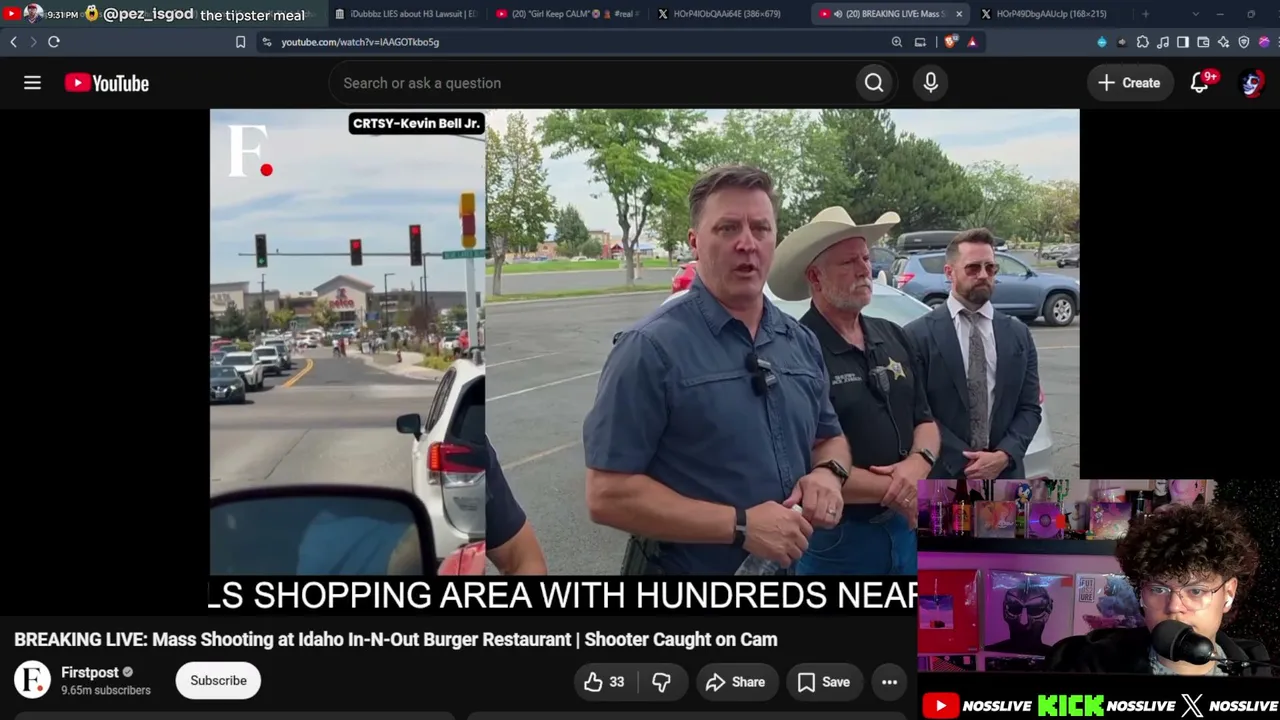This screenshot has height=720, width=1280.
Task: Open the Extensions puzzle icon
Action: pyautogui.click(x=1142, y=42)
